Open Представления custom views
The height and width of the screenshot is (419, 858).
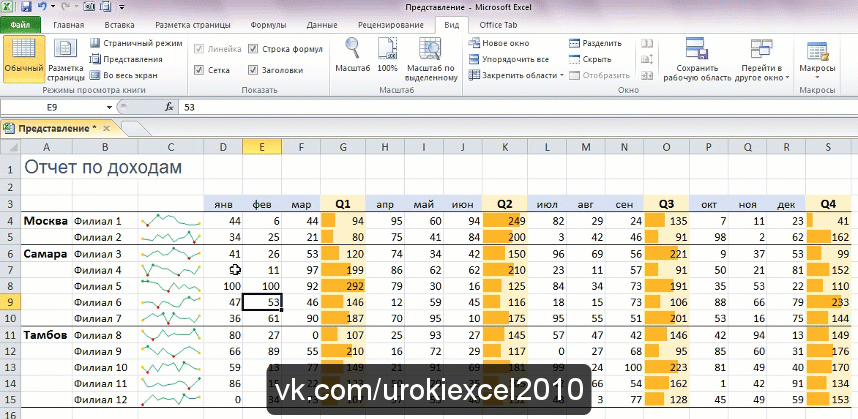point(126,59)
